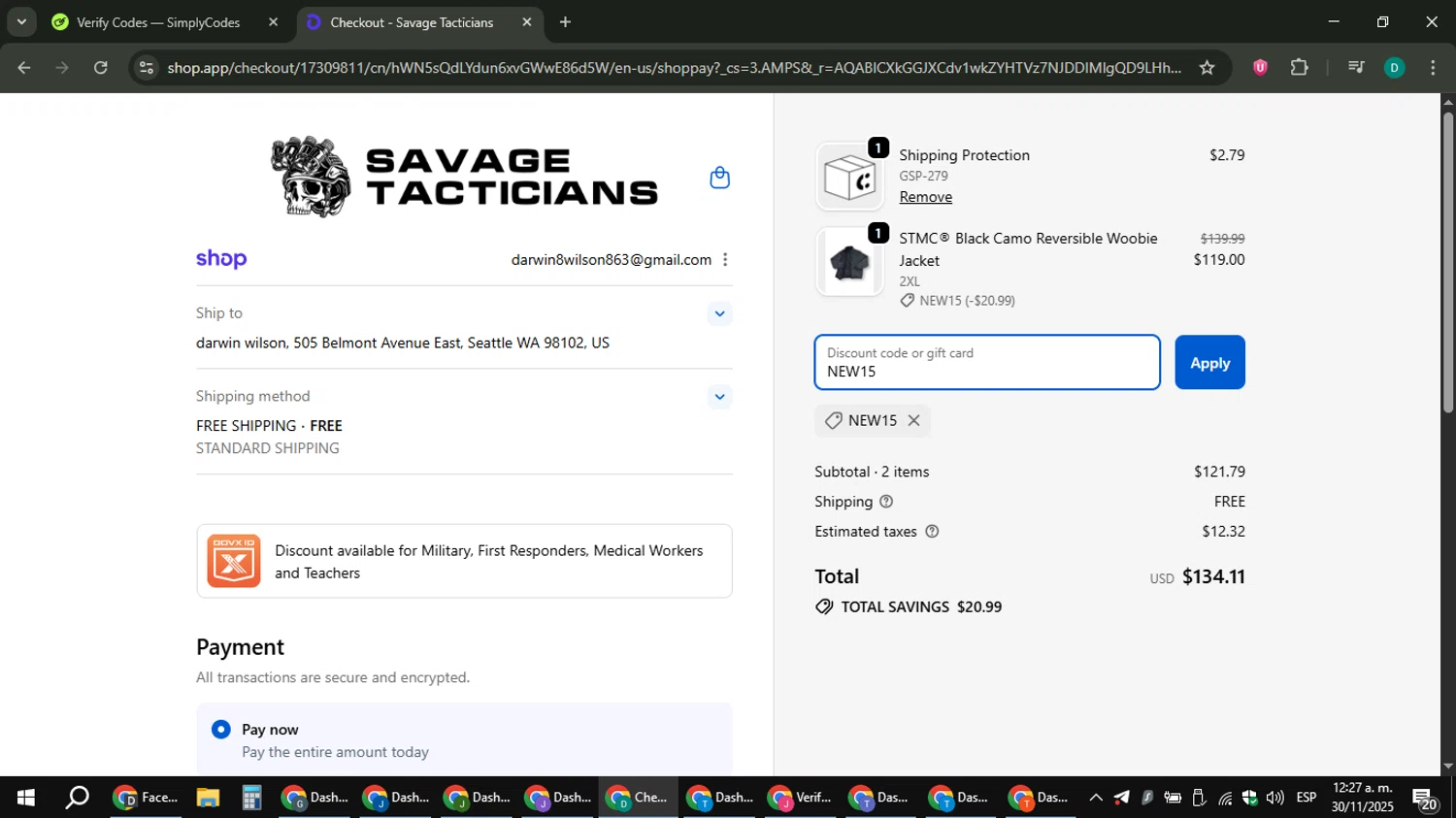Click the Shipping Protection product thumbnail

tap(849, 178)
